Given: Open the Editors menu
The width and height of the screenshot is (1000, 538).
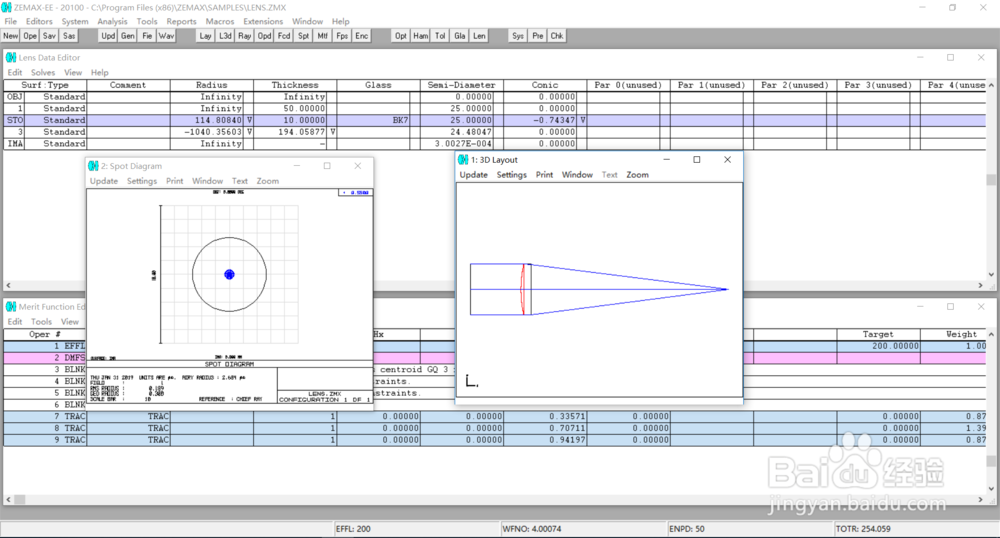Looking at the screenshot, I should (39, 22).
